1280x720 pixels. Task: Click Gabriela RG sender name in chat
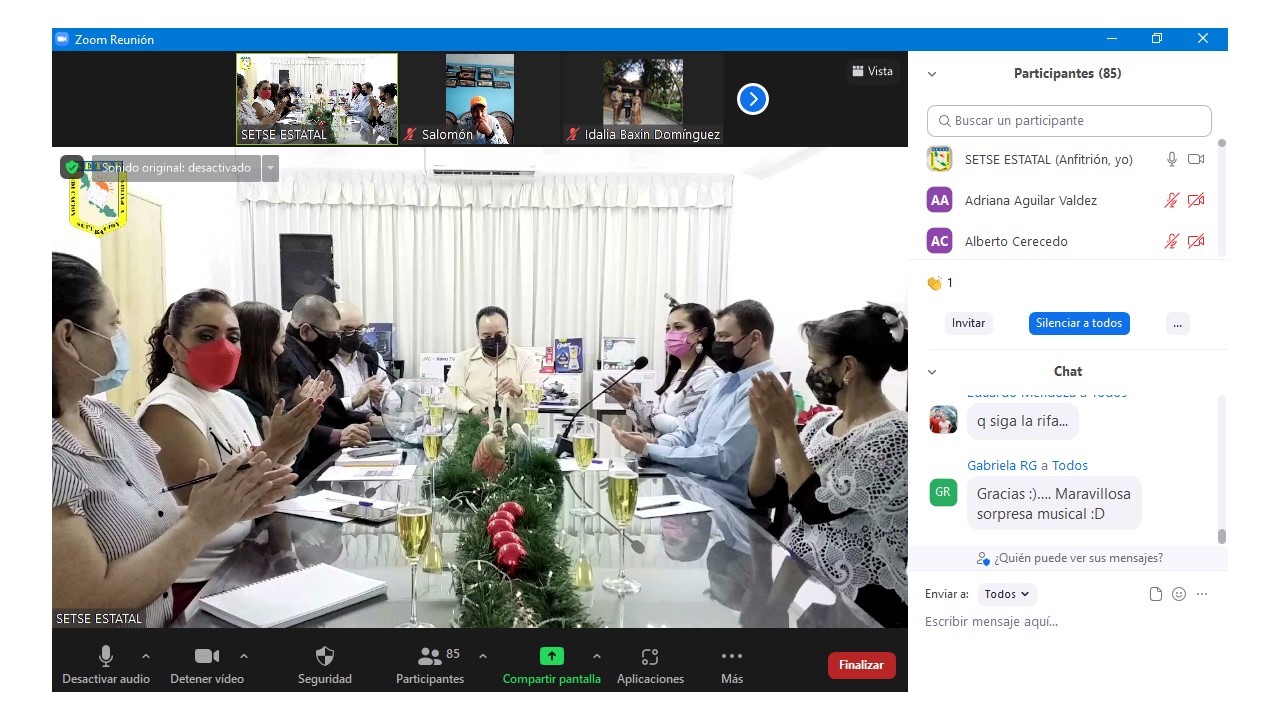tap(1002, 465)
